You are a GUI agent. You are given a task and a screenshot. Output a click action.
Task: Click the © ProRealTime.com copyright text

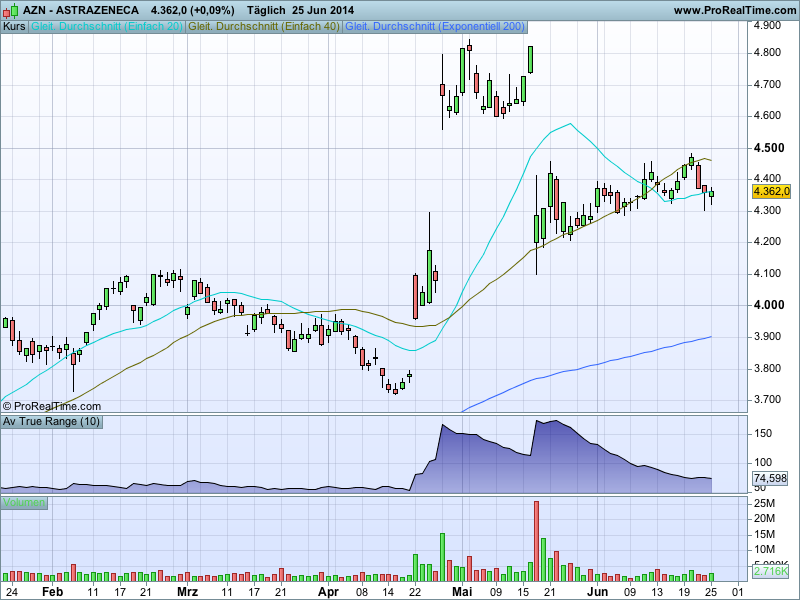52,406
